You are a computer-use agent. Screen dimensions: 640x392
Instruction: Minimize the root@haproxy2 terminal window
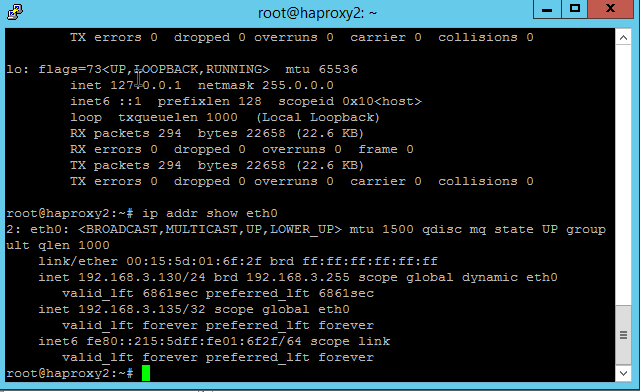click(x=547, y=9)
